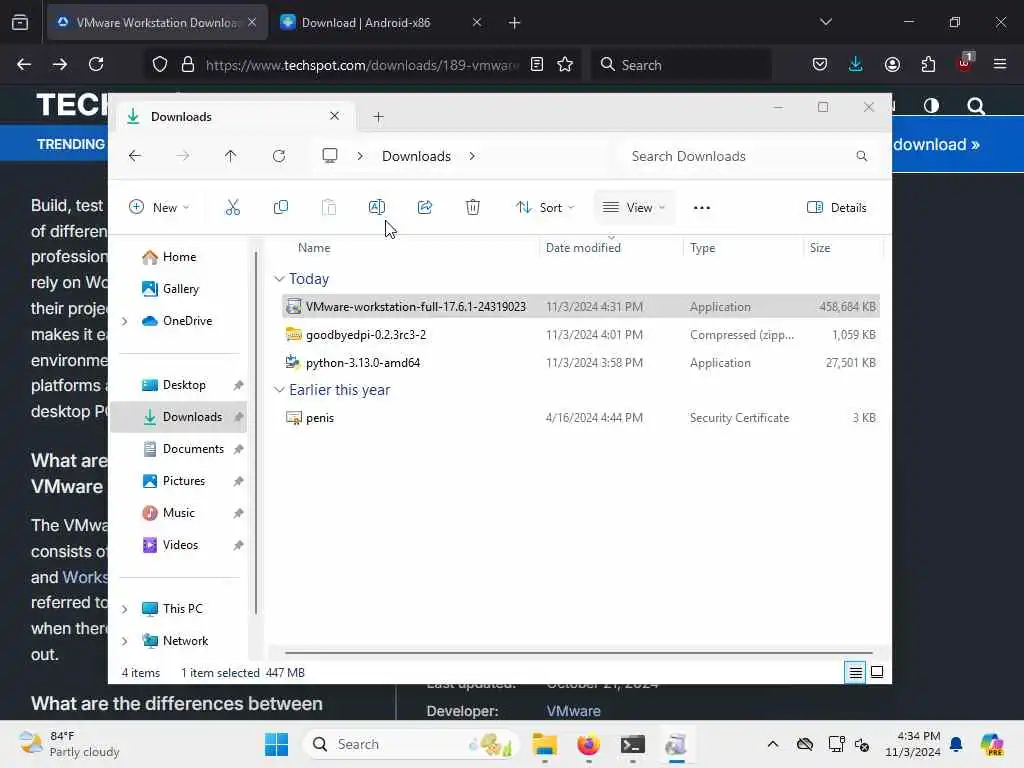Select Home in navigation pane
This screenshot has width=1024, height=768.
click(x=178, y=257)
